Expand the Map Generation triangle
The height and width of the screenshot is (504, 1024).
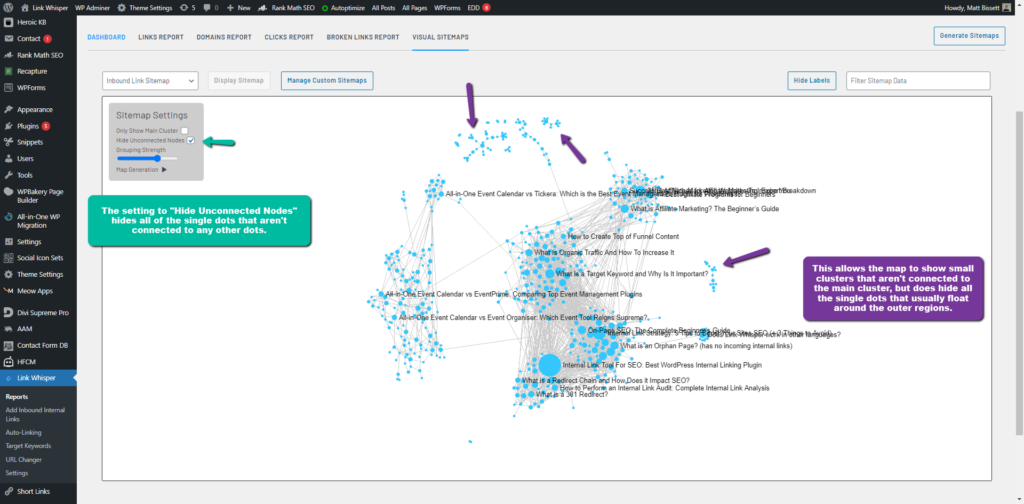164,170
